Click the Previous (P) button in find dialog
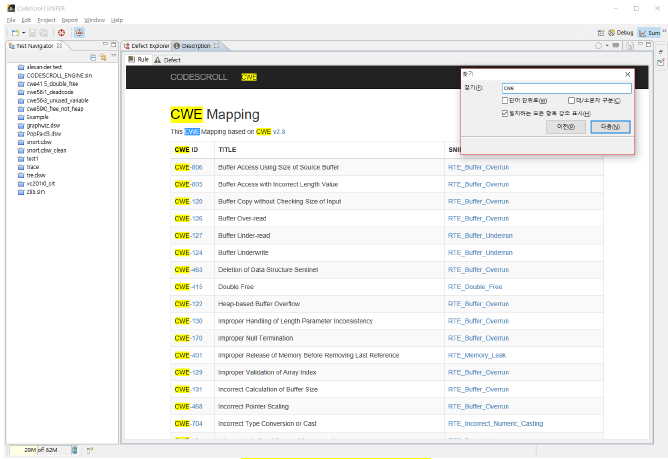This screenshot has height=459, width=668. pyautogui.click(x=566, y=127)
